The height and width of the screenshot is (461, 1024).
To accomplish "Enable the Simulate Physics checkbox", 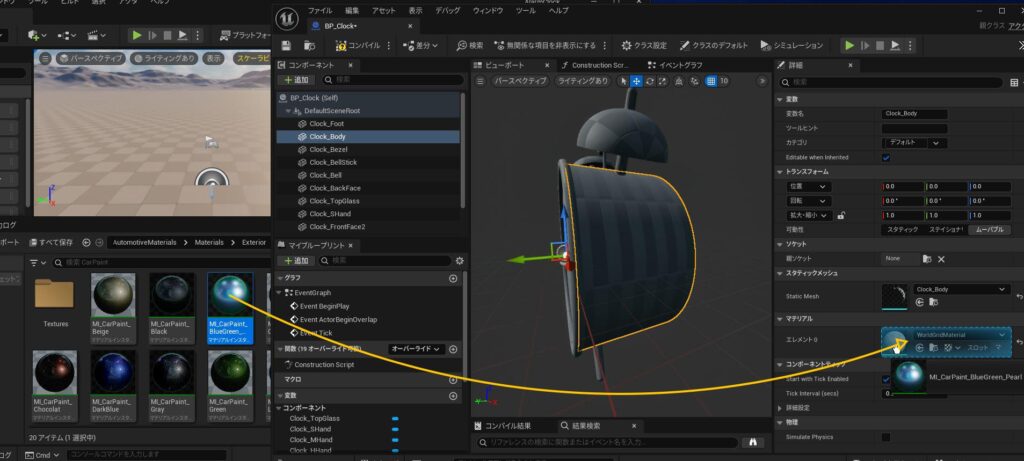I will [x=886, y=437].
